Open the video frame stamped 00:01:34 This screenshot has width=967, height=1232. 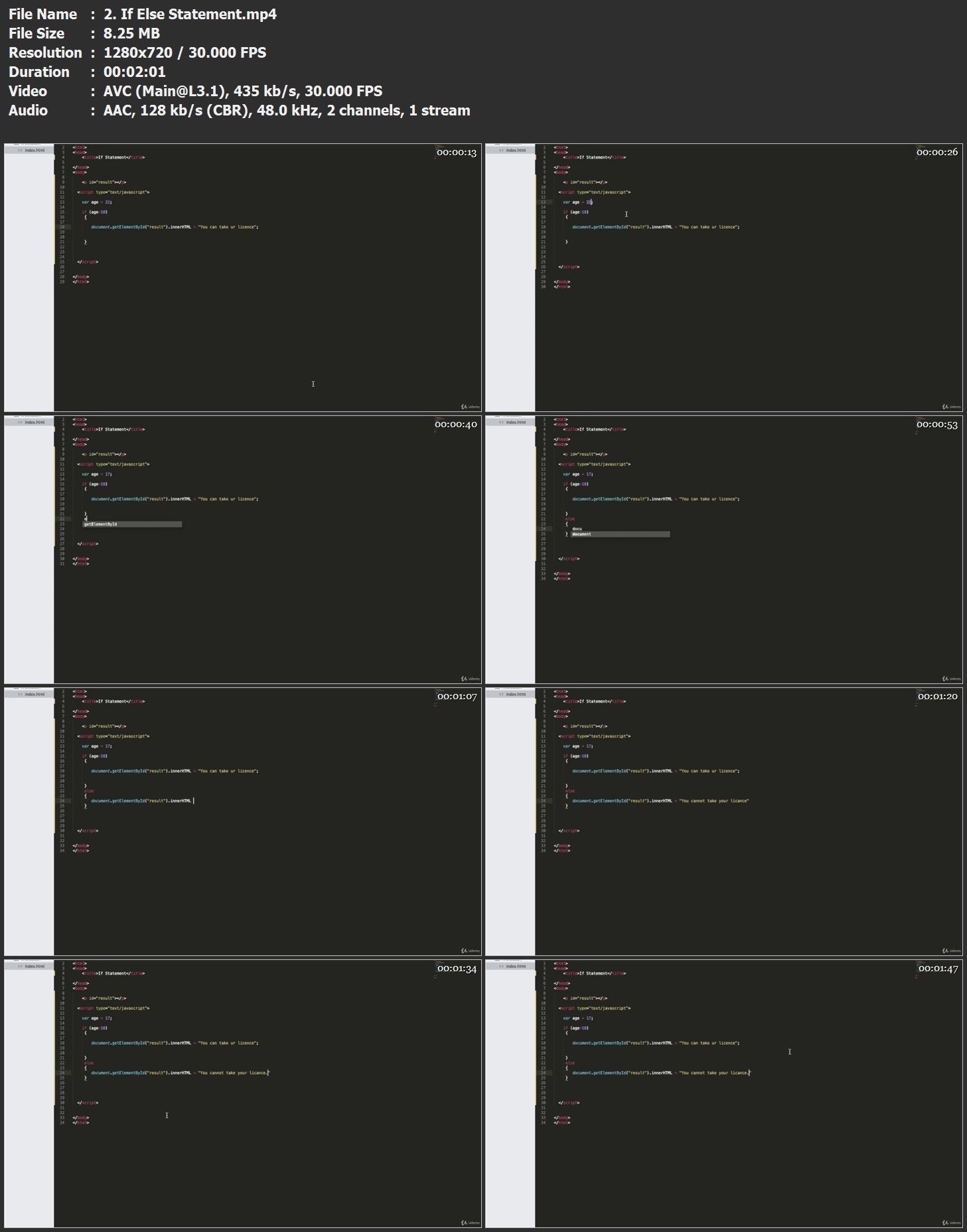click(x=243, y=1093)
